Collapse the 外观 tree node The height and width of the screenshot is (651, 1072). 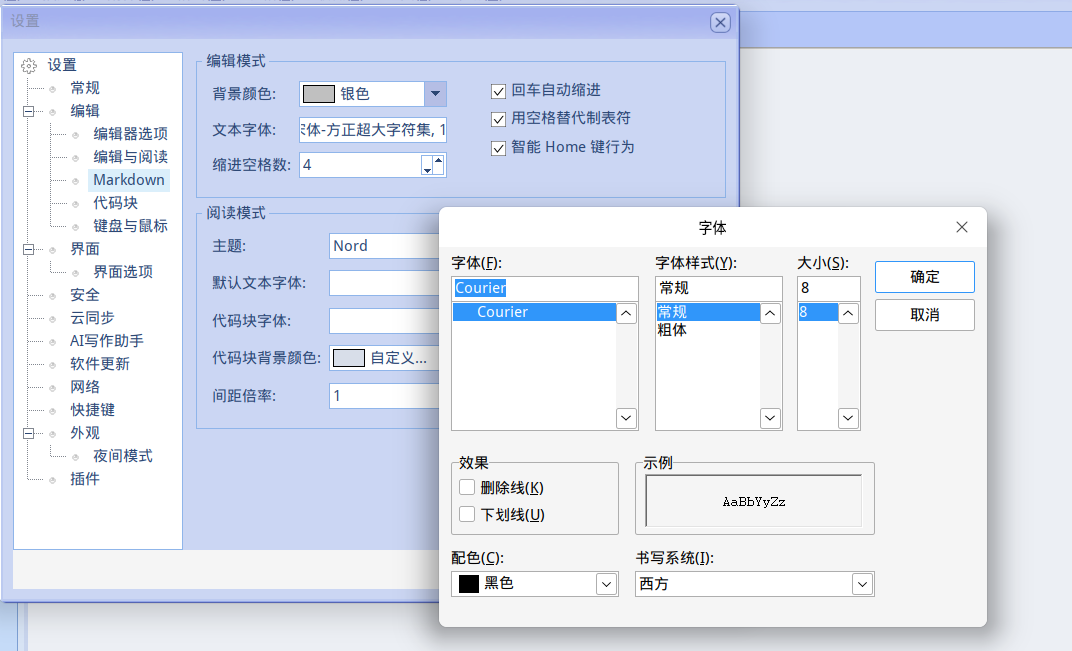point(28,433)
